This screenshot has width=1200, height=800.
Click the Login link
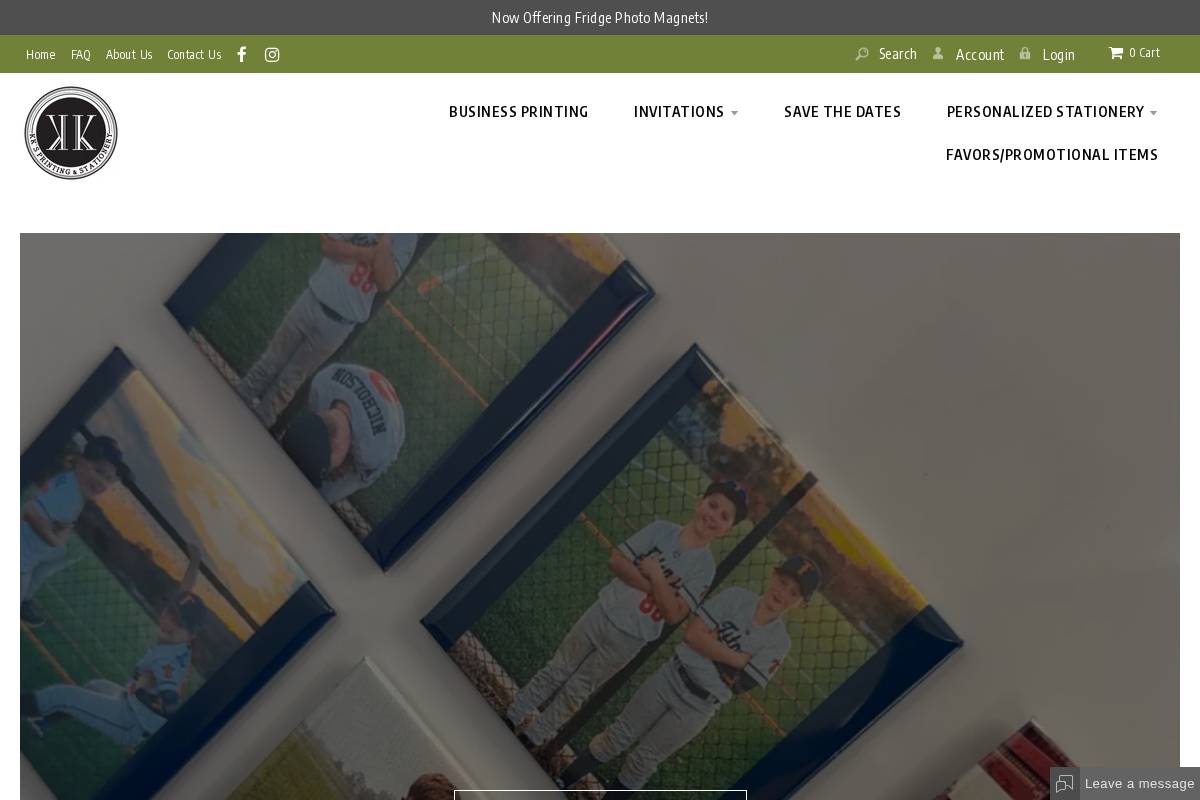click(1058, 55)
